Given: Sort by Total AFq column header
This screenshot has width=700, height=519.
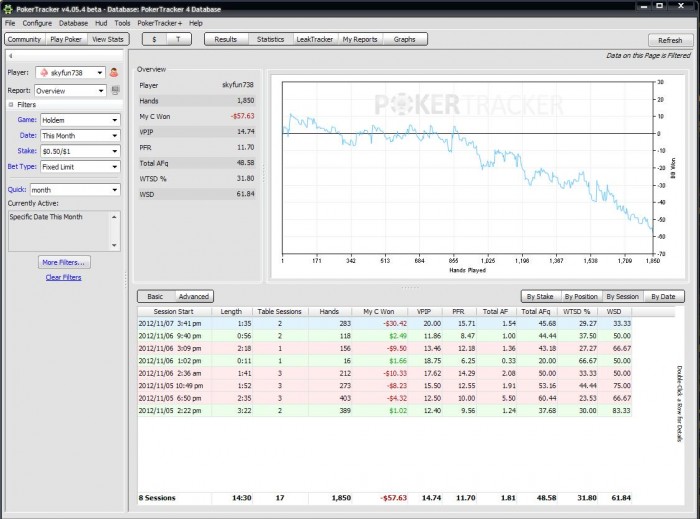Looking at the screenshot, I should pos(536,311).
